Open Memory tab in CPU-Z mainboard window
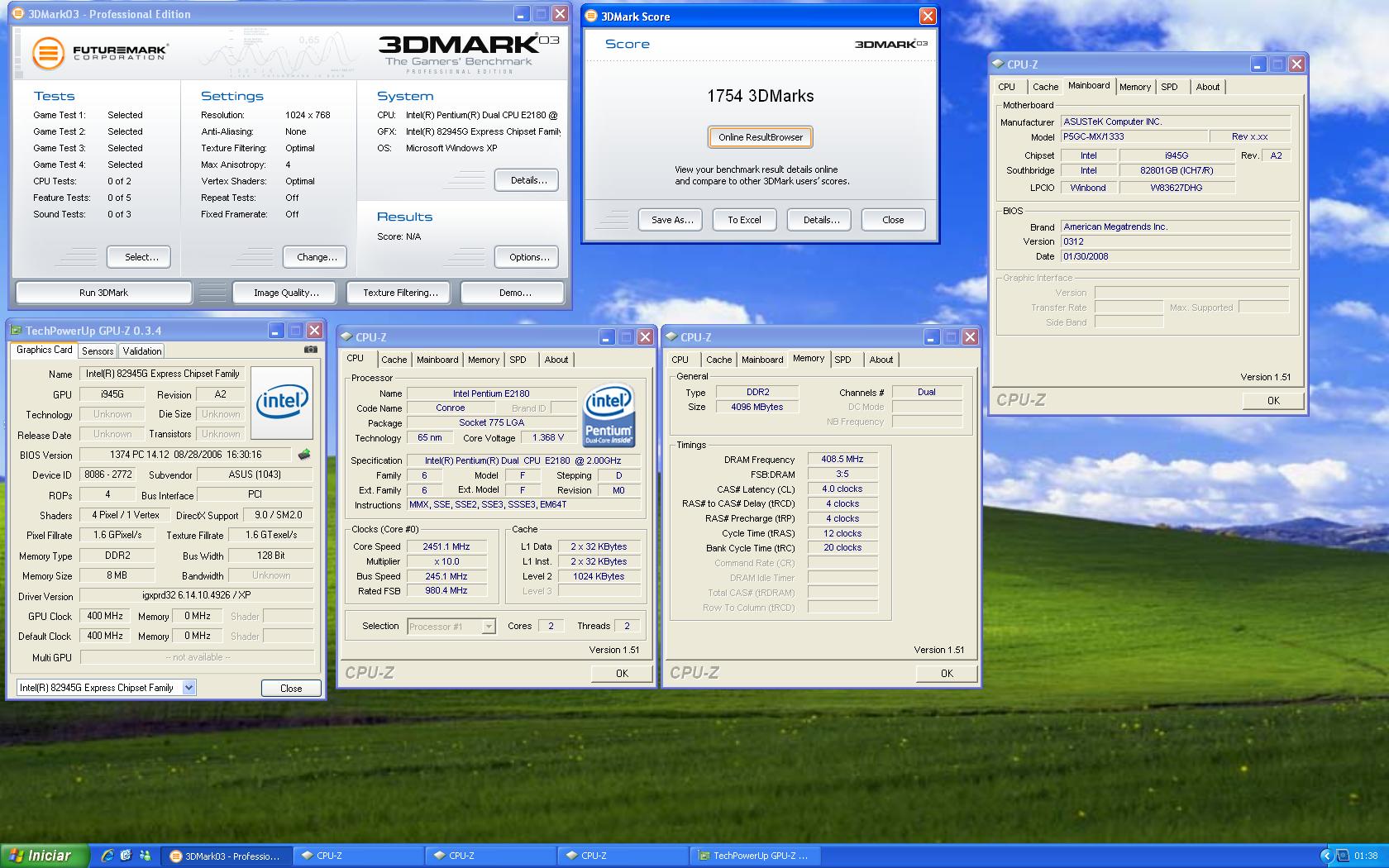 point(1135,87)
